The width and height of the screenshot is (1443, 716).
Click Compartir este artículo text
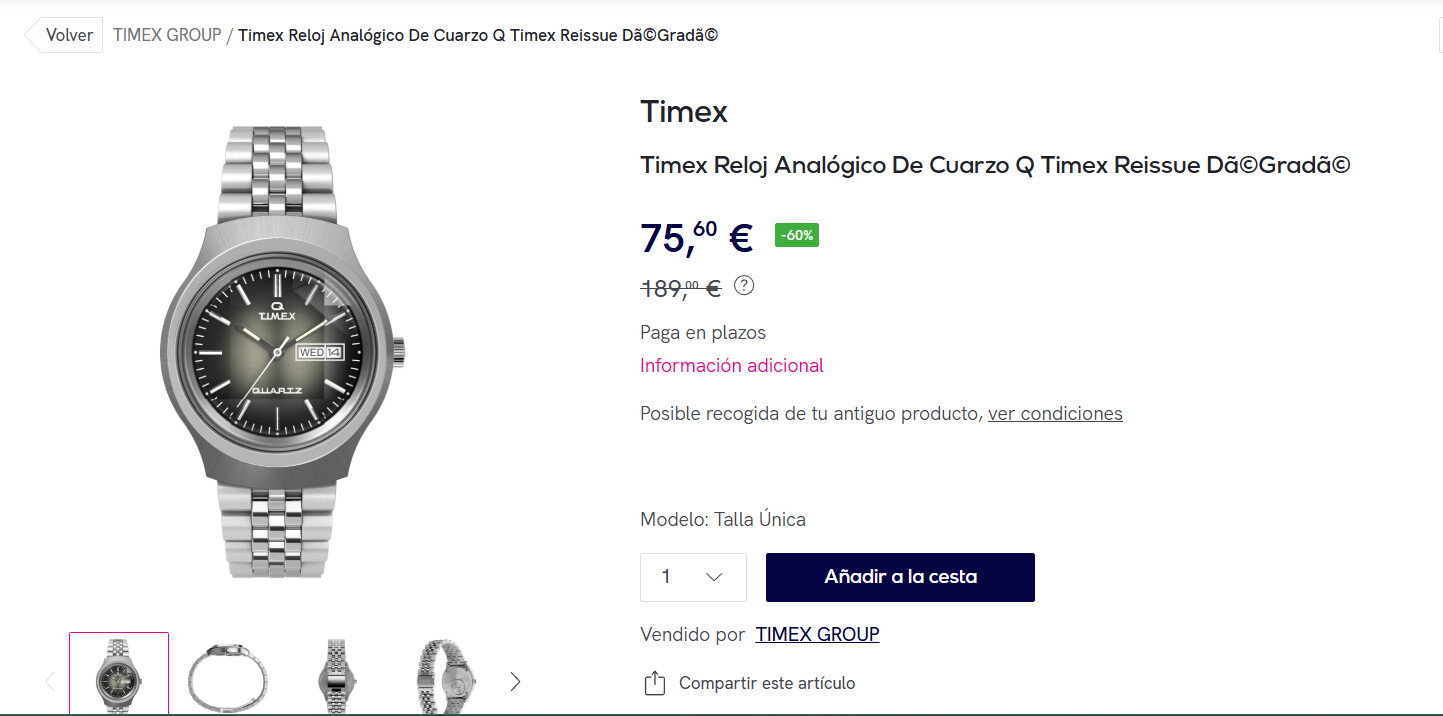pyautogui.click(x=767, y=683)
